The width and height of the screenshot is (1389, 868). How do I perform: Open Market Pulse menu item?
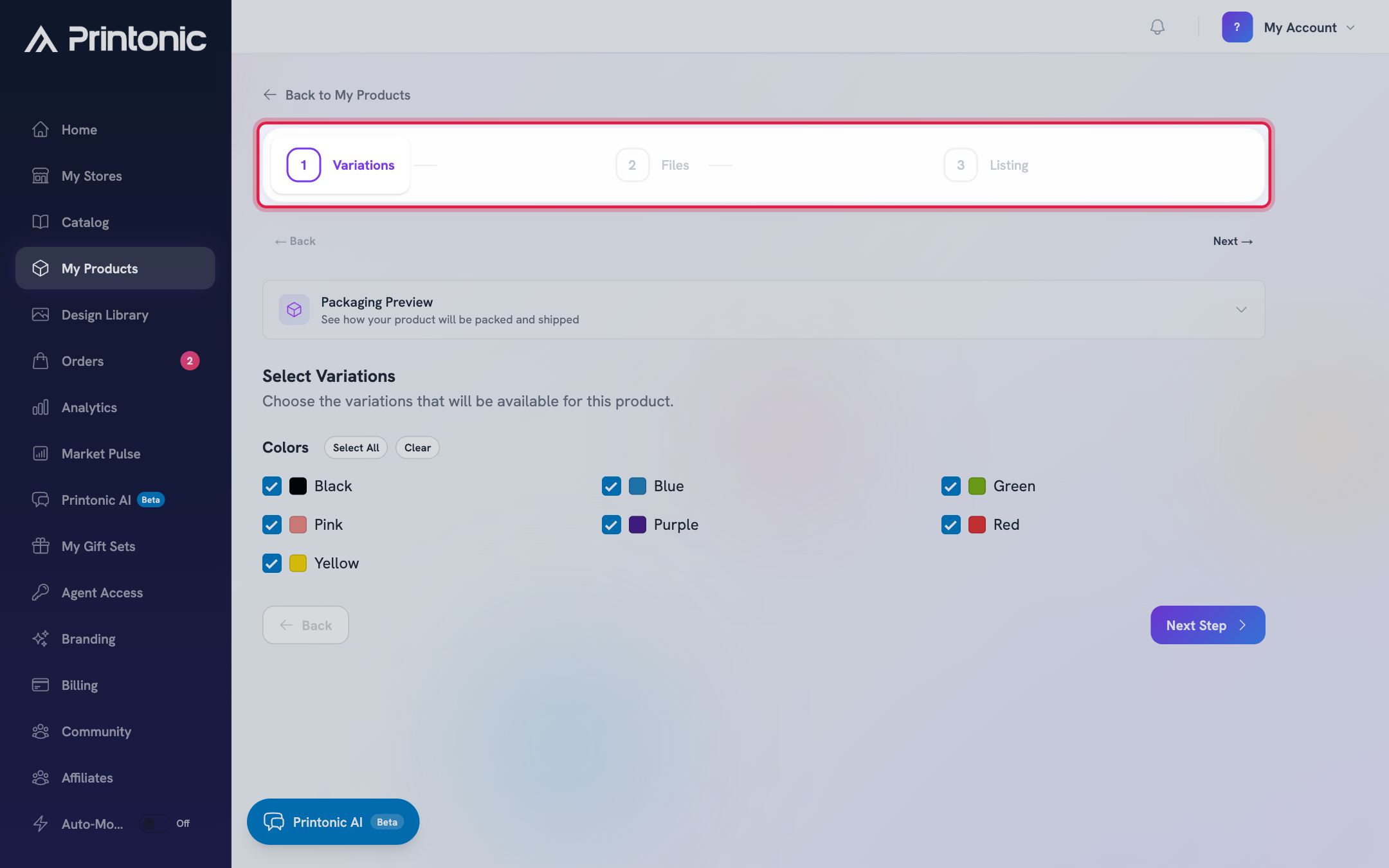tap(115, 453)
